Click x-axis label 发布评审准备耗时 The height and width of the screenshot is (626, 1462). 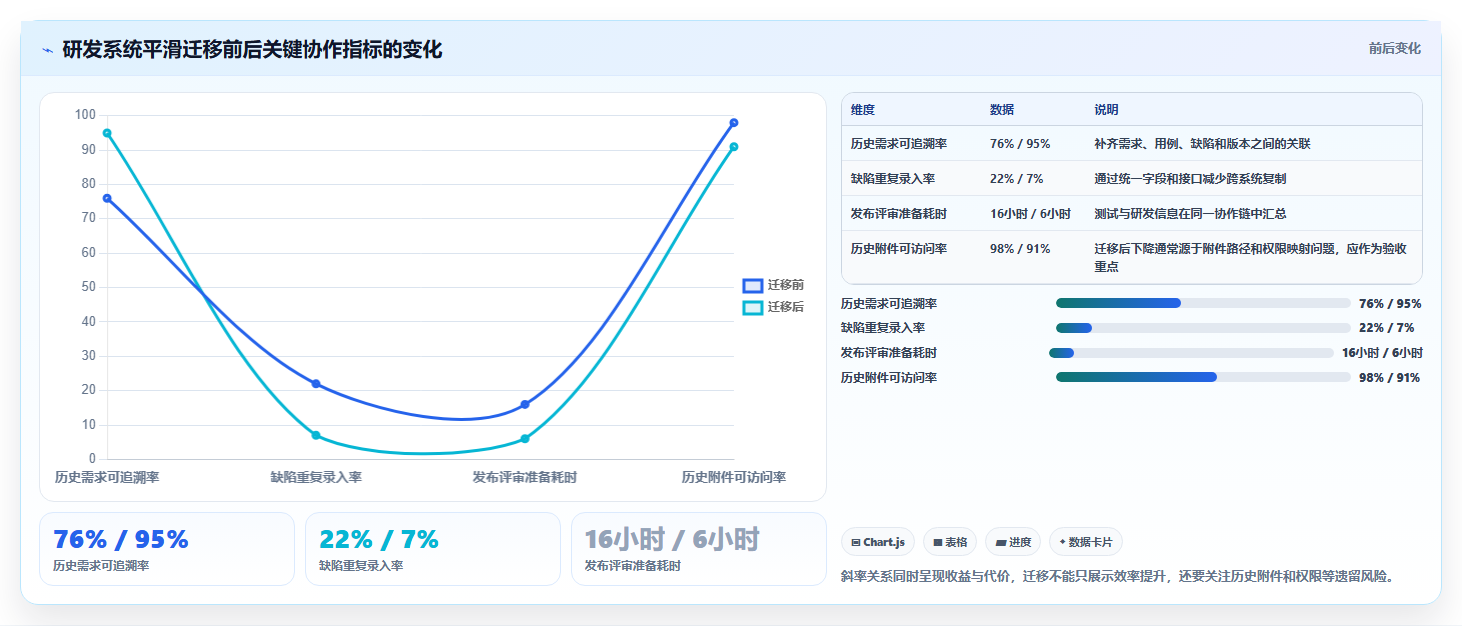pos(525,478)
